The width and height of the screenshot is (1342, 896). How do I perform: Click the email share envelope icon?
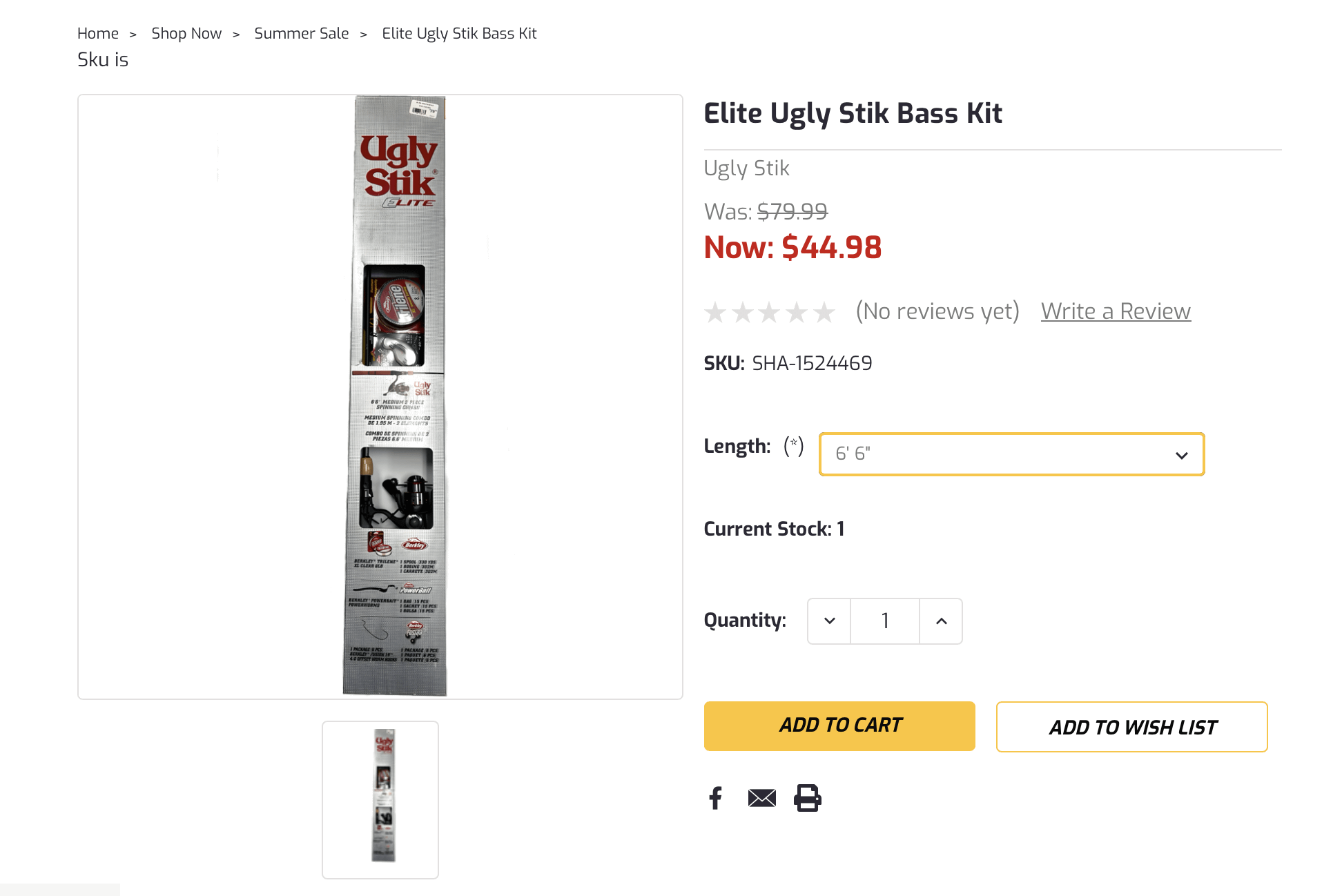click(762, 798)
